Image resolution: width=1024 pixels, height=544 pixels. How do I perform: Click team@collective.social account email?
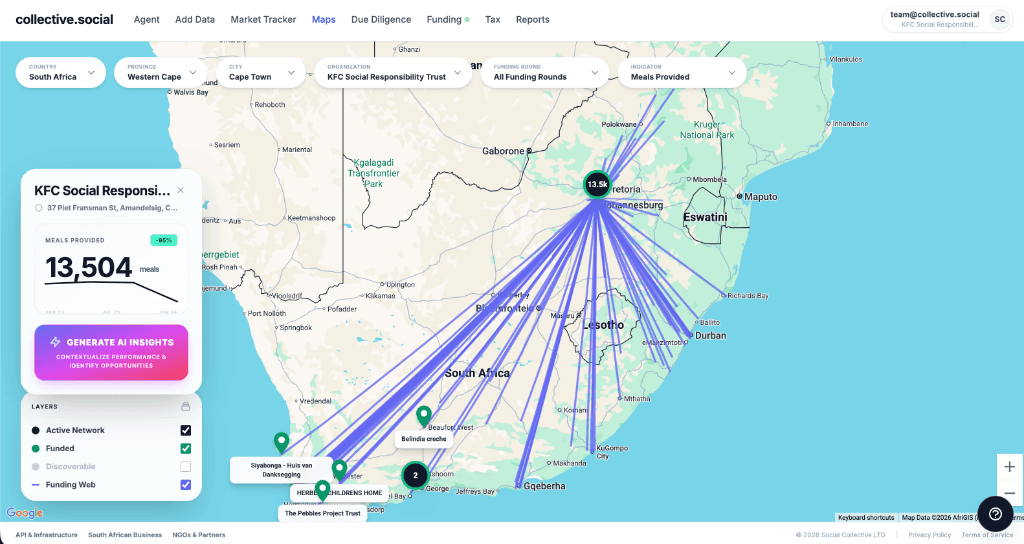[935, 14]
